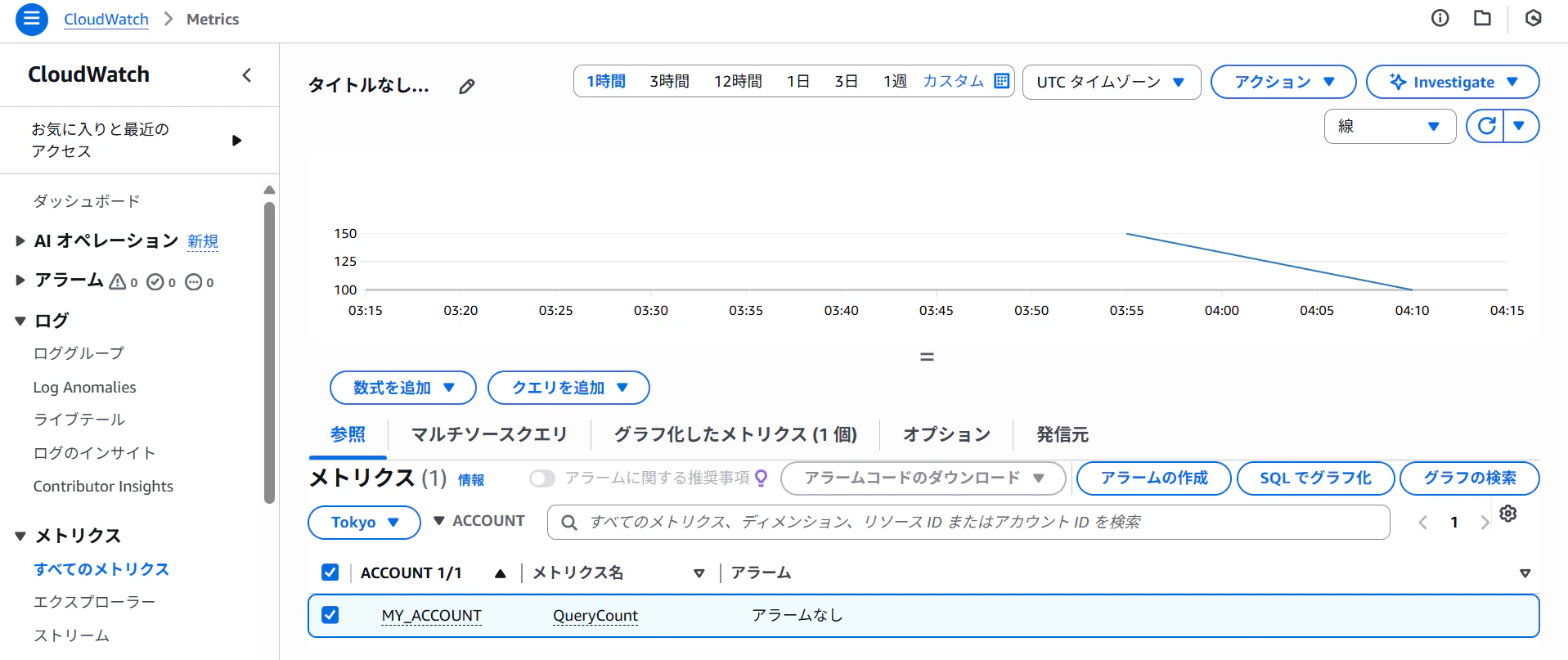Edit the graph title with pencil icon
This screenshot has width=1568, height=660.
coord(466,86)
